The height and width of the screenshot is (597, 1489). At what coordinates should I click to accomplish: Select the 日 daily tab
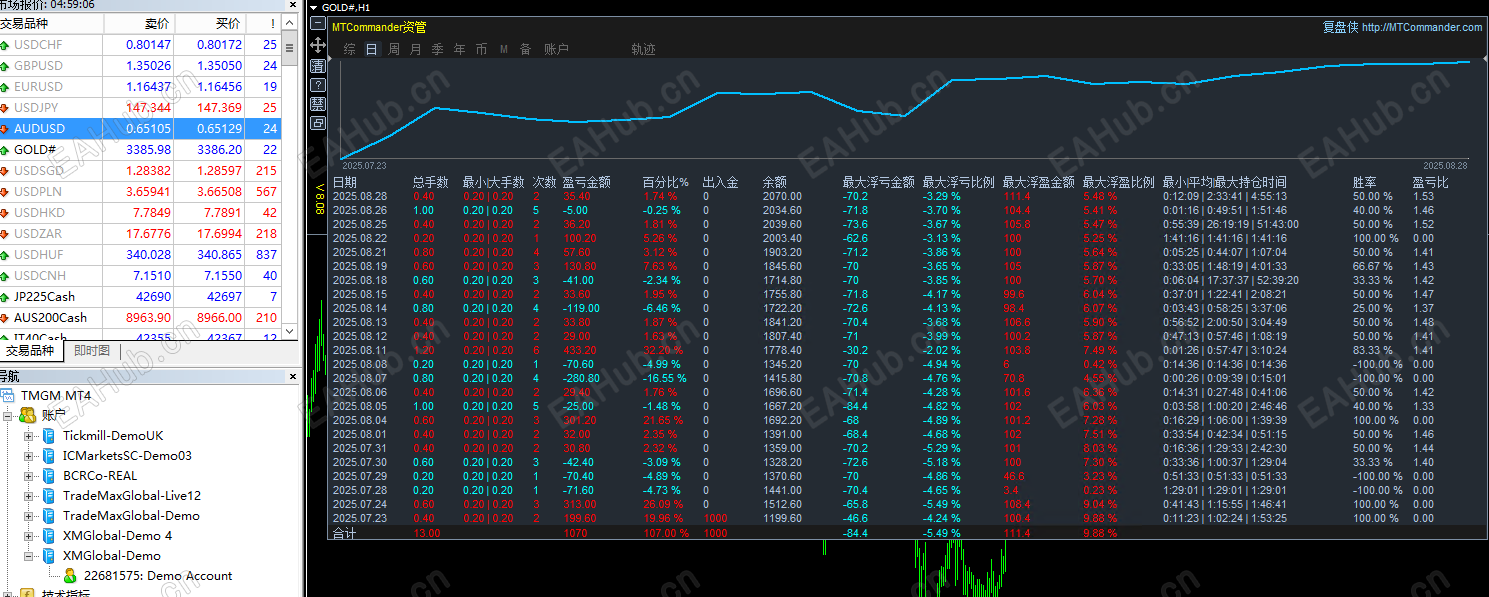tap(372, 49)
